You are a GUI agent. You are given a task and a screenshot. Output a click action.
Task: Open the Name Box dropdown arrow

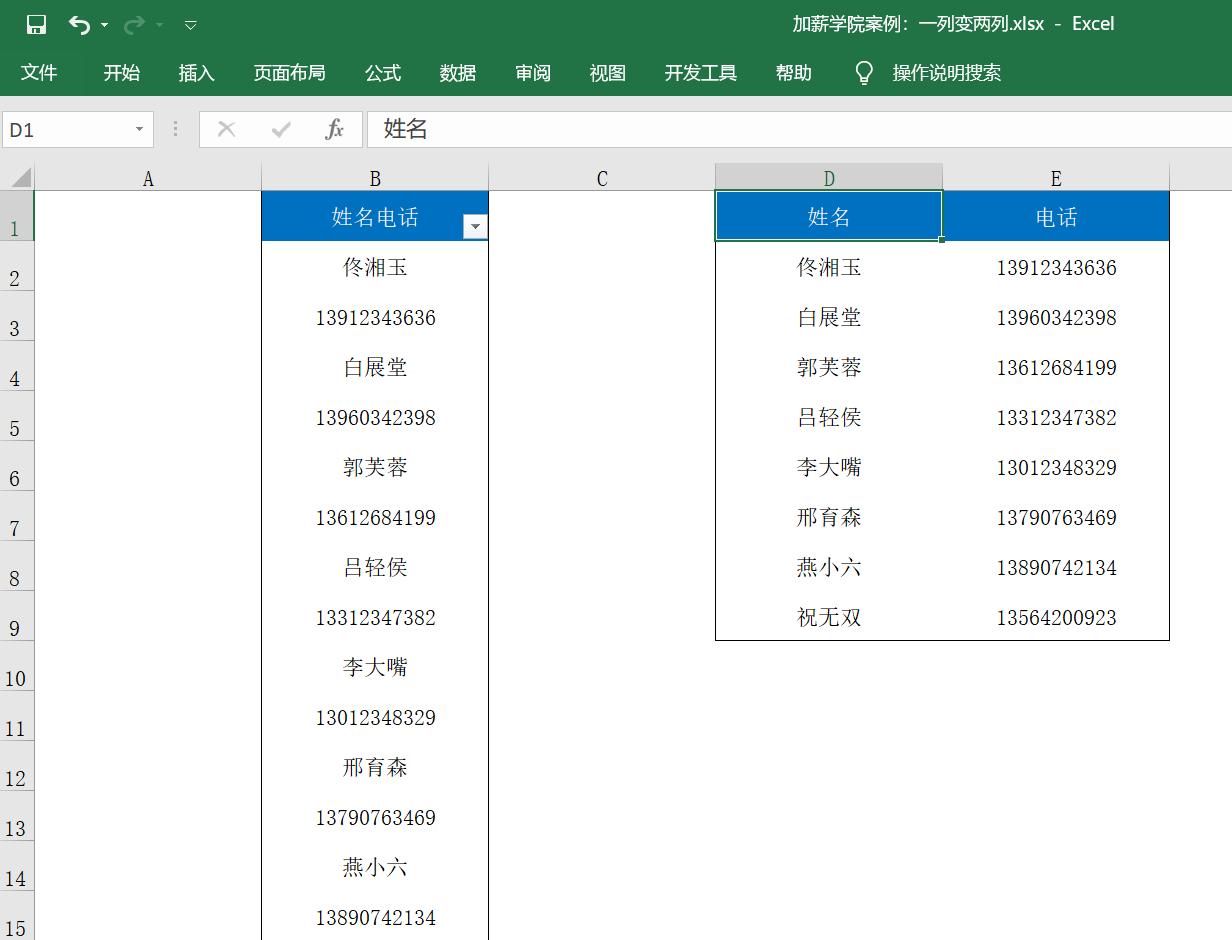click(x=140, y=129)
